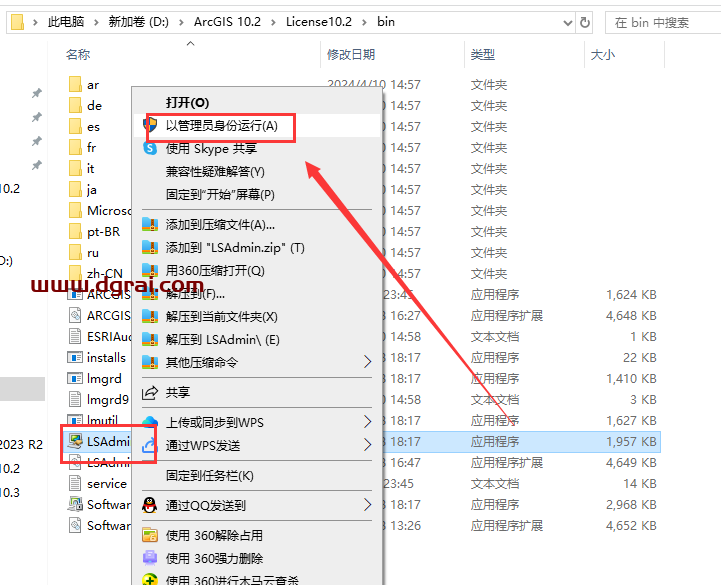This screenshot has height=585, width=721.
Task: Click the compression icon beside 添加到压缩文件
Action: click(x=150, y=224)
